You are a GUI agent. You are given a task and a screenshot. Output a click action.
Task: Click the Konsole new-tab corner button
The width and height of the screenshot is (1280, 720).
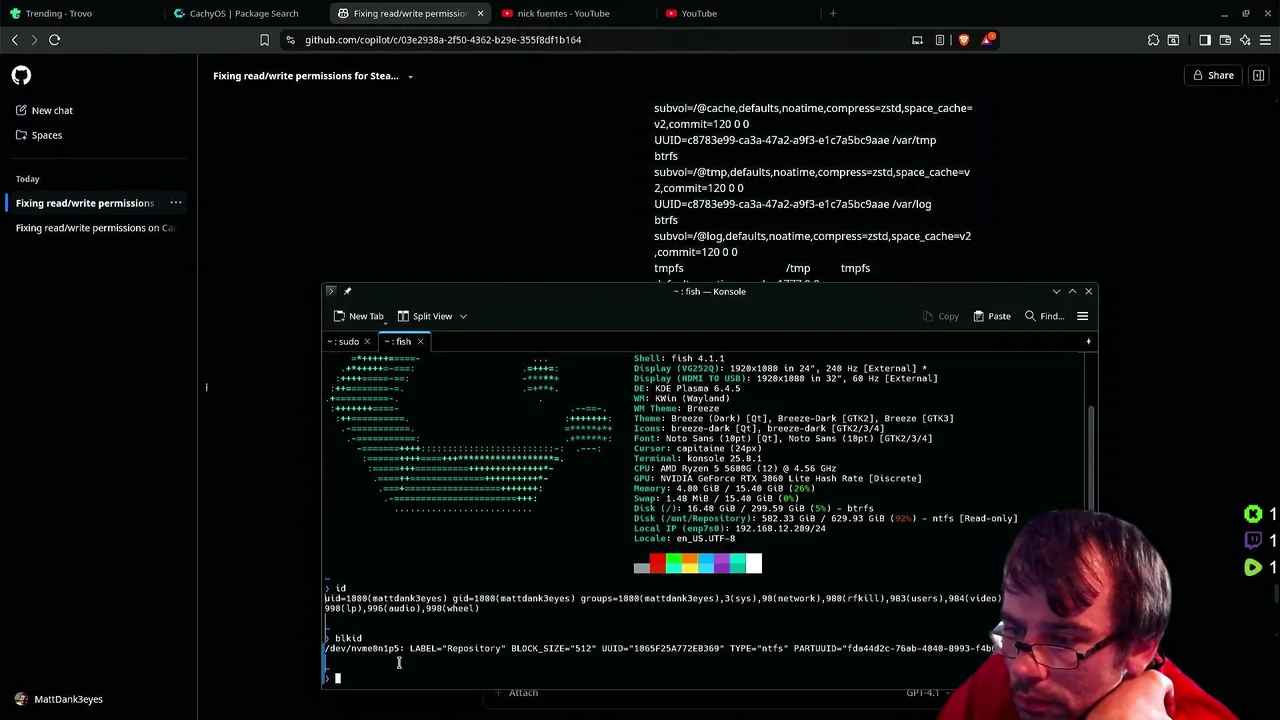(x=1088, y=342)
